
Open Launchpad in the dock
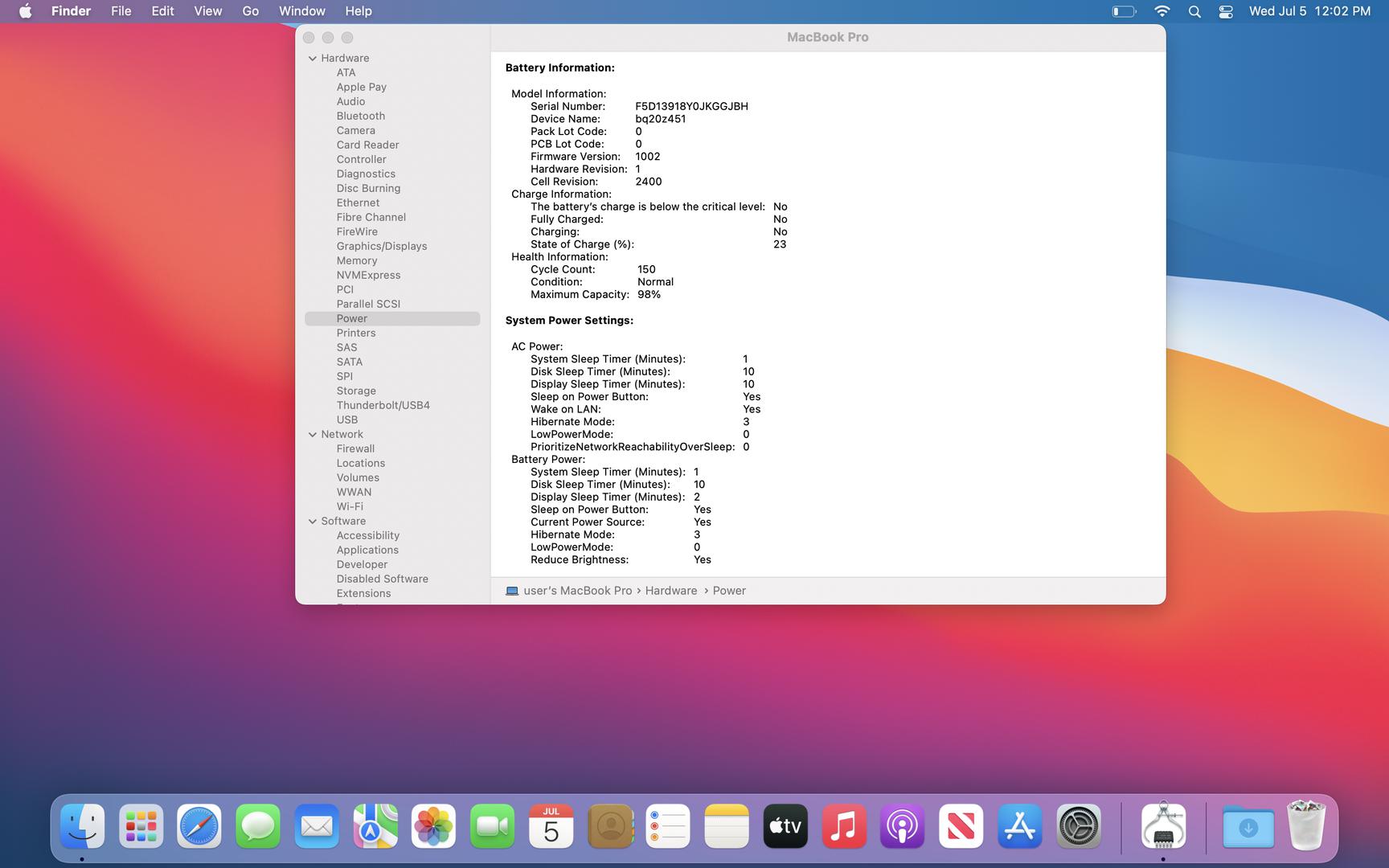(x=141, y=825)
